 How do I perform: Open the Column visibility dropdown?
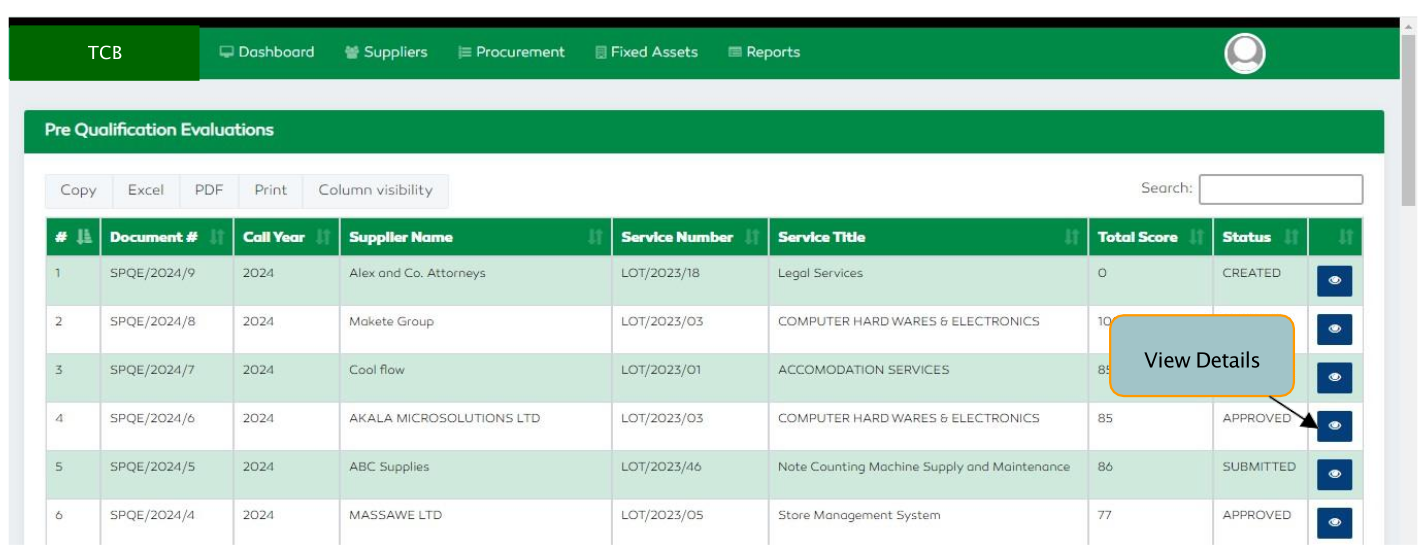375,190
